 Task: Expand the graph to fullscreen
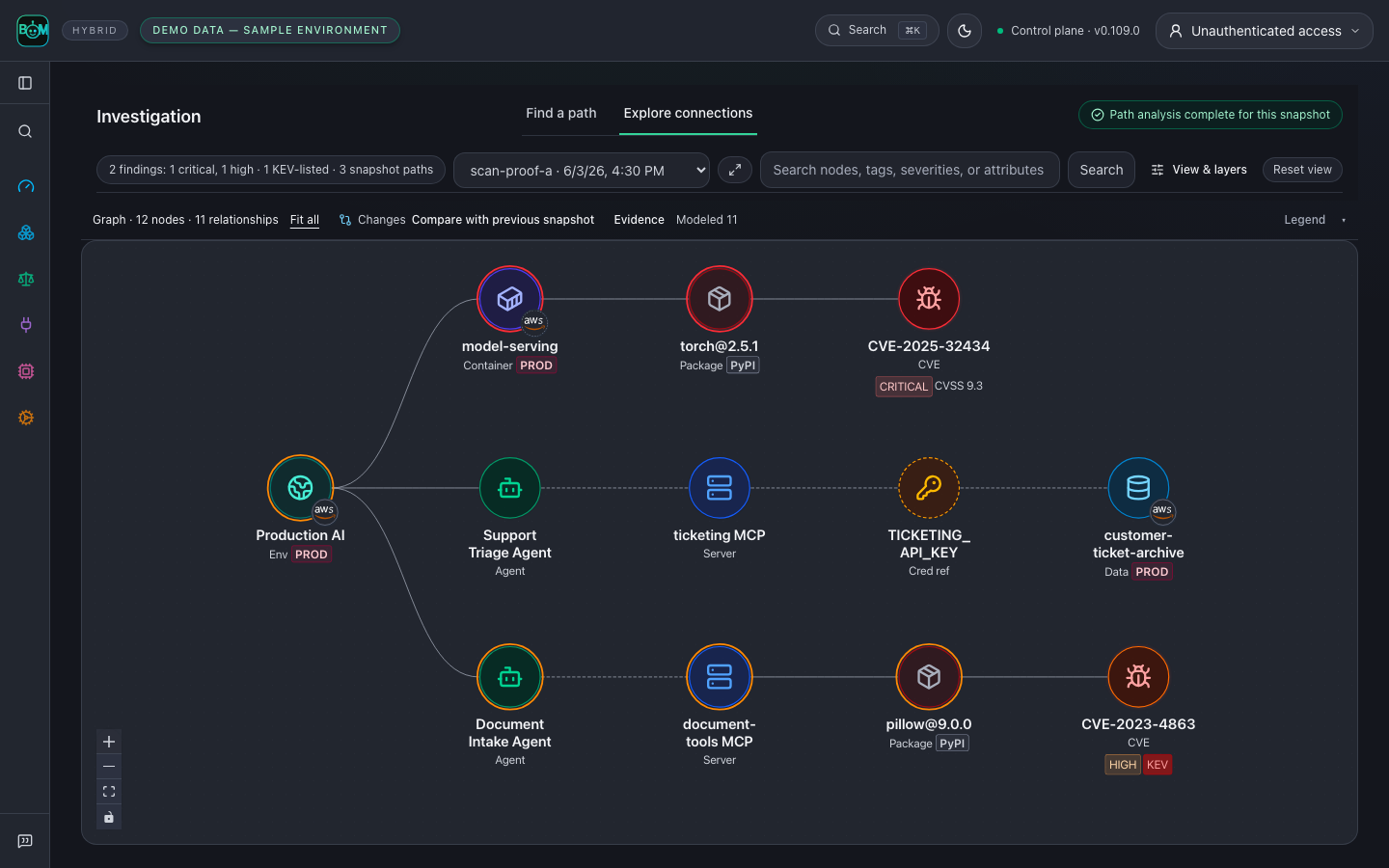pos(735,170)
